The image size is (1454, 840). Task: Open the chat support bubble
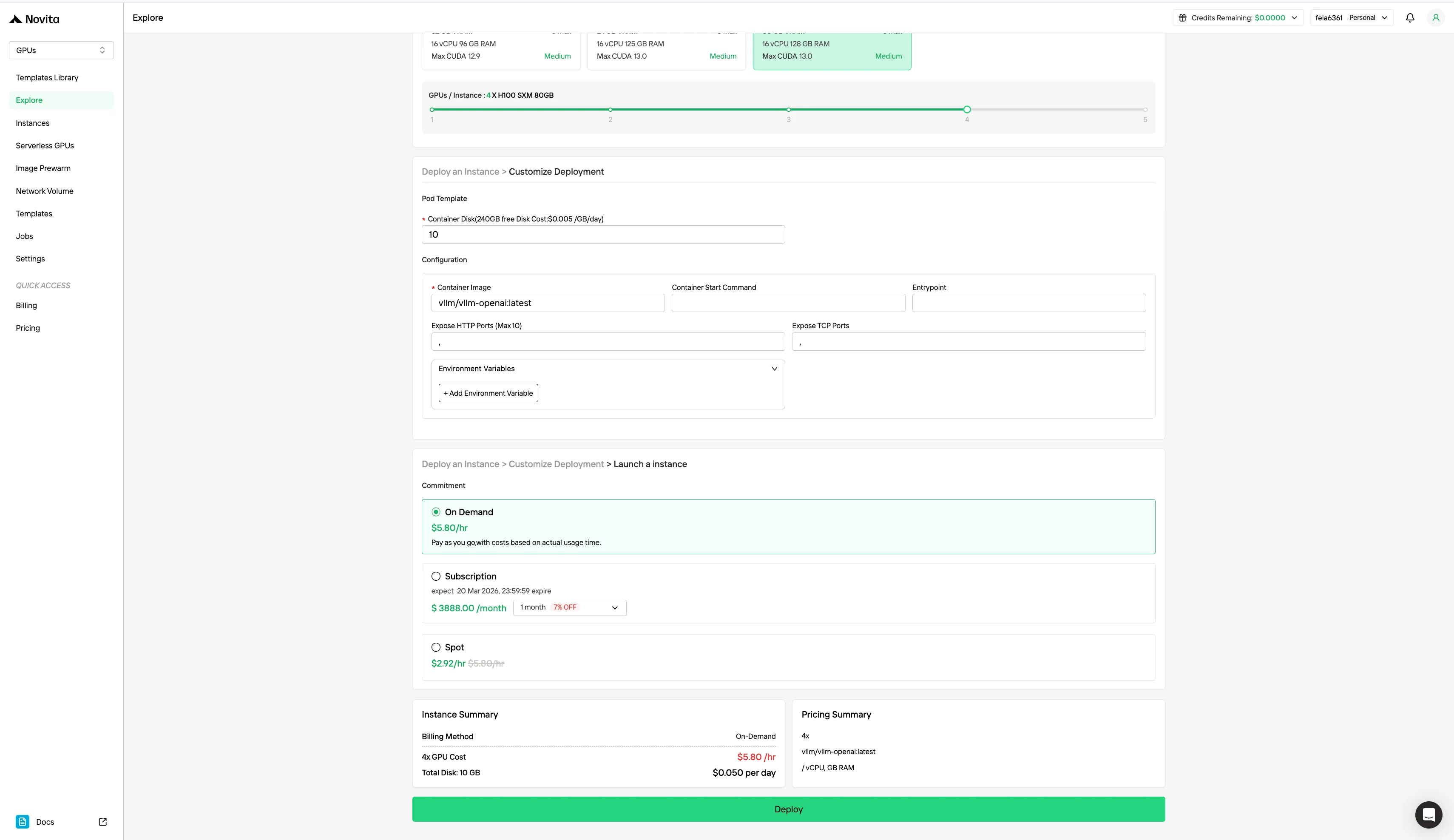point(1428,814)
